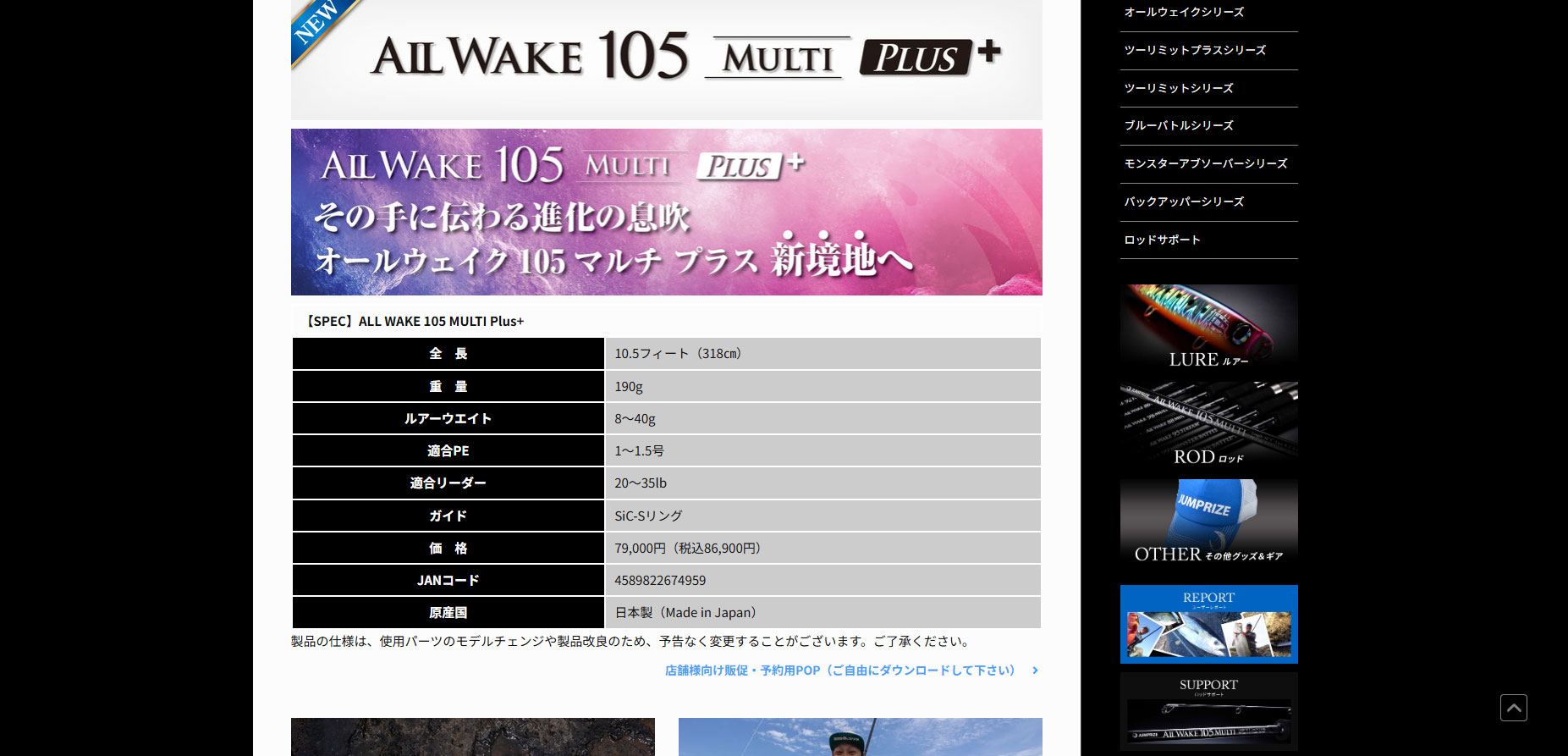Screen dimensions: 1568x756
Task: Go to ブルーバトルシリーズ sidebar item
Action: click(x=1179, y=126)
